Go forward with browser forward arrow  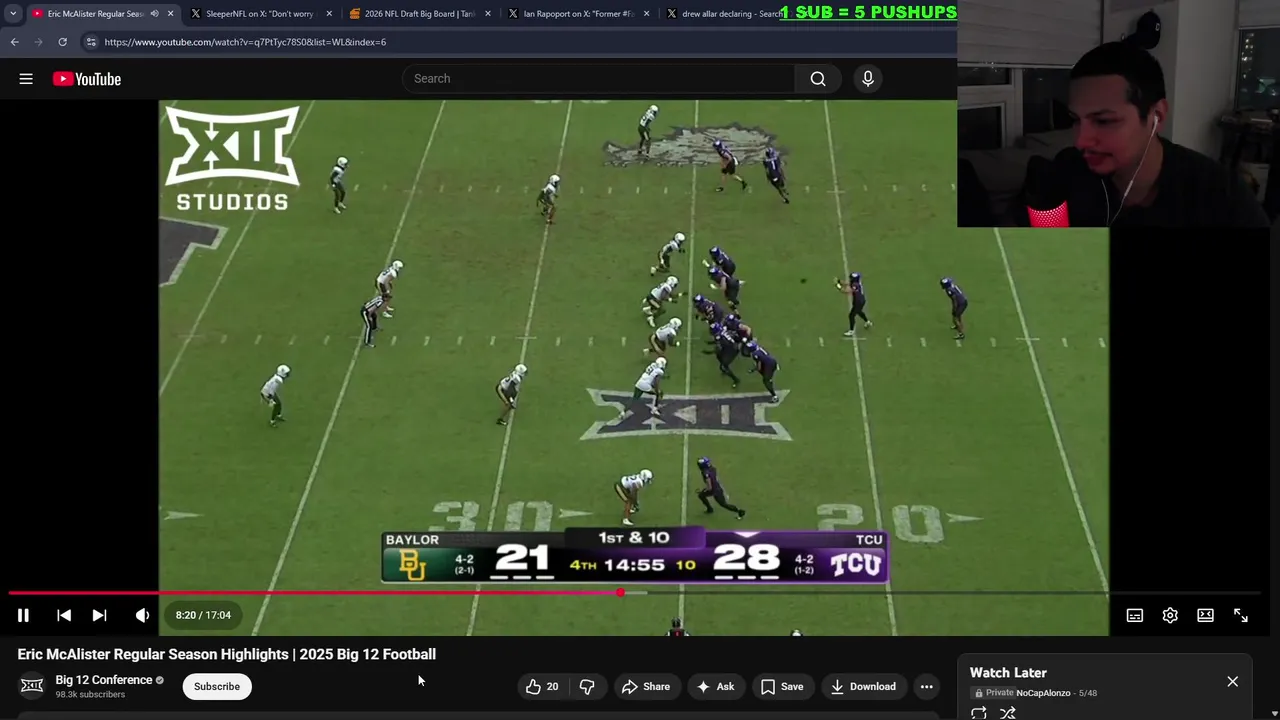38,42
